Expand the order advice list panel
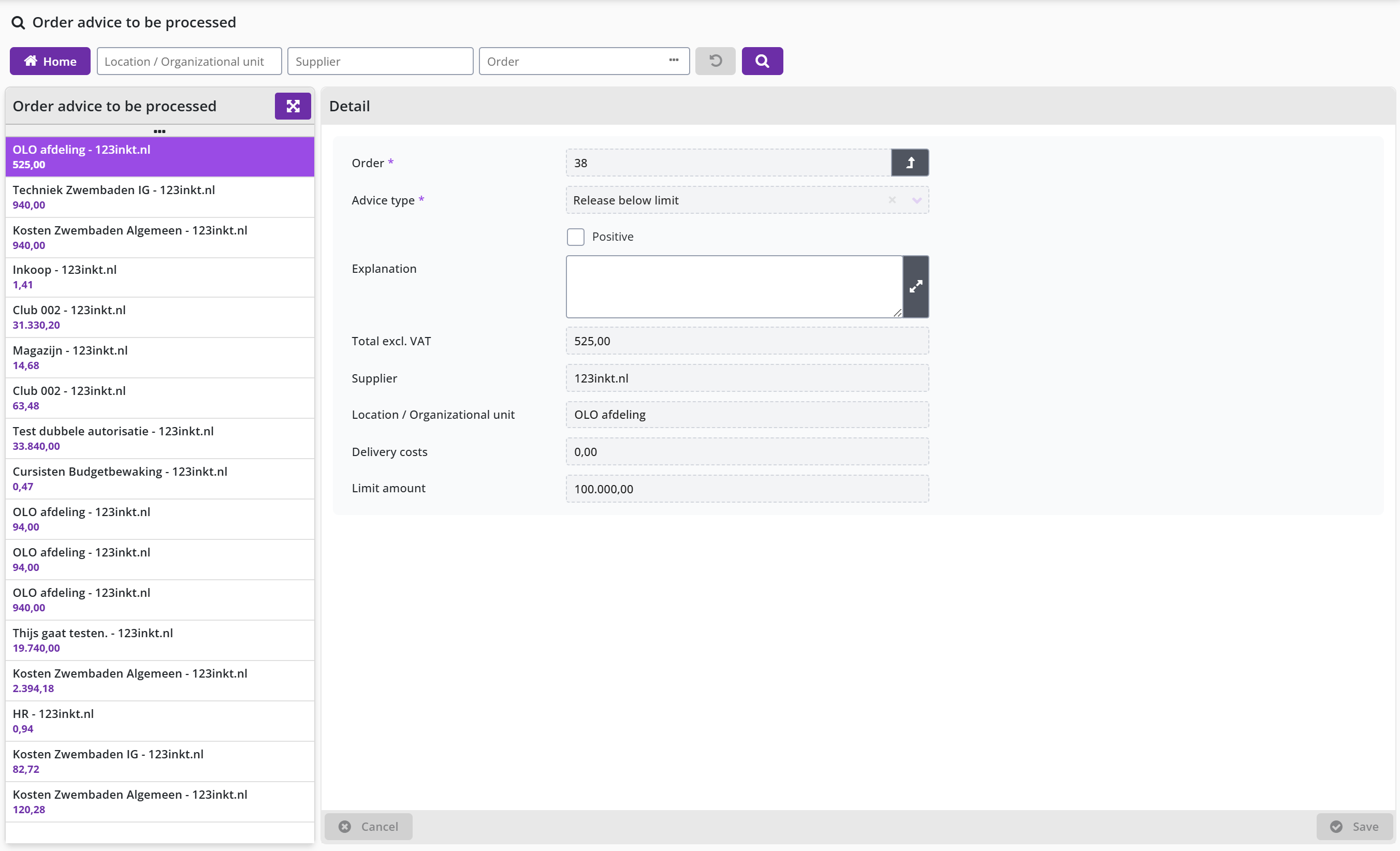 point(293,106)
